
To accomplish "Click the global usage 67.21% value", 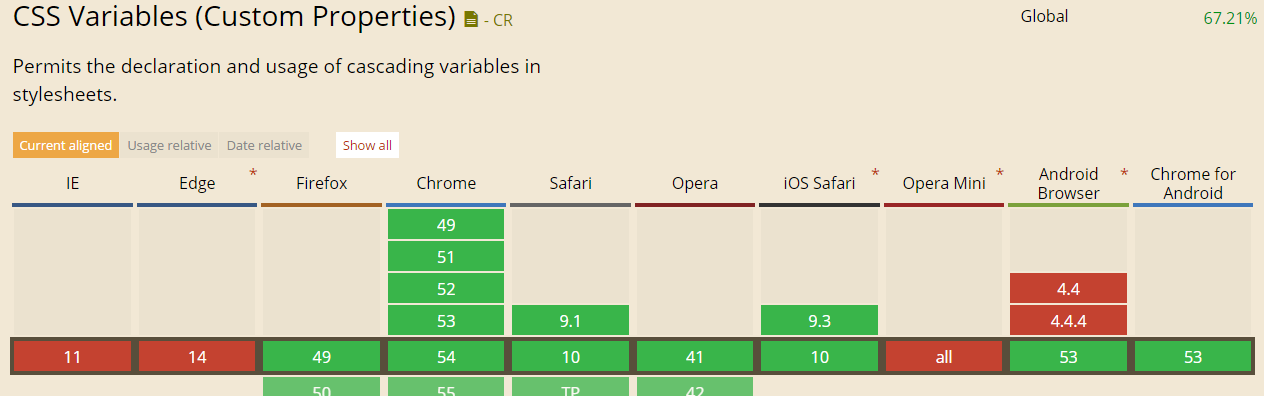I will coord(1230,18).
